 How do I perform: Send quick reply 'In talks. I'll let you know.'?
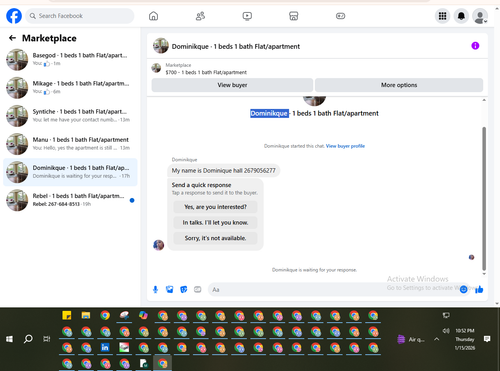pyautogui.click(x=215, y=222)
